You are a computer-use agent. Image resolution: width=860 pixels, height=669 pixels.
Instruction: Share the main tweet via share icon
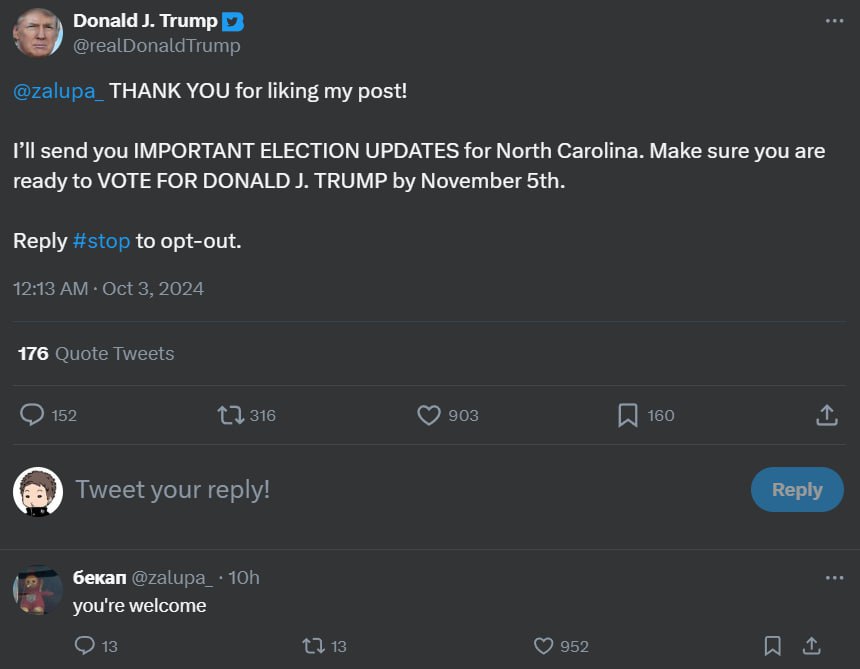(826, 415)
